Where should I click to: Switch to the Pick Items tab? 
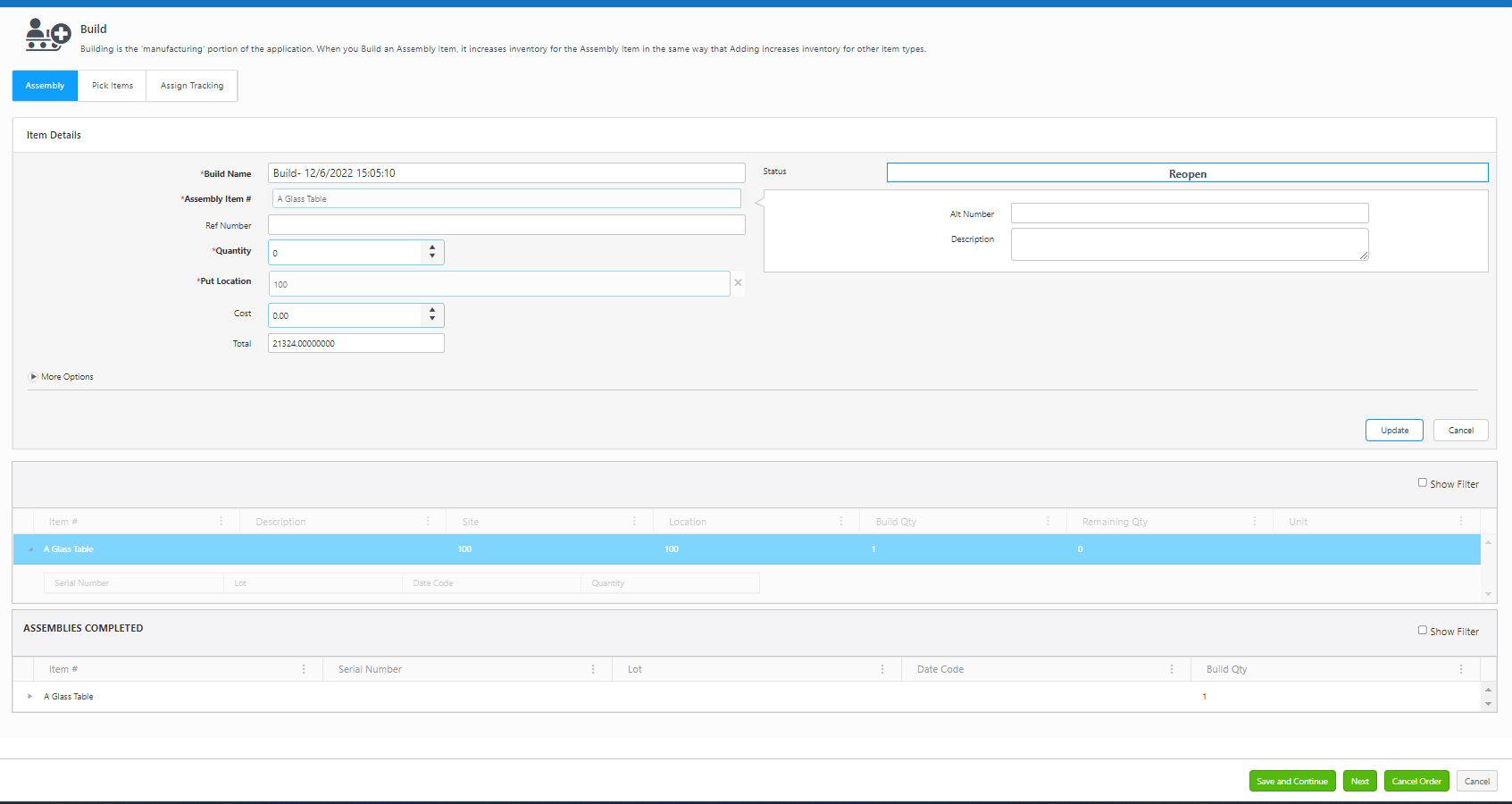[x=113, y=86]
